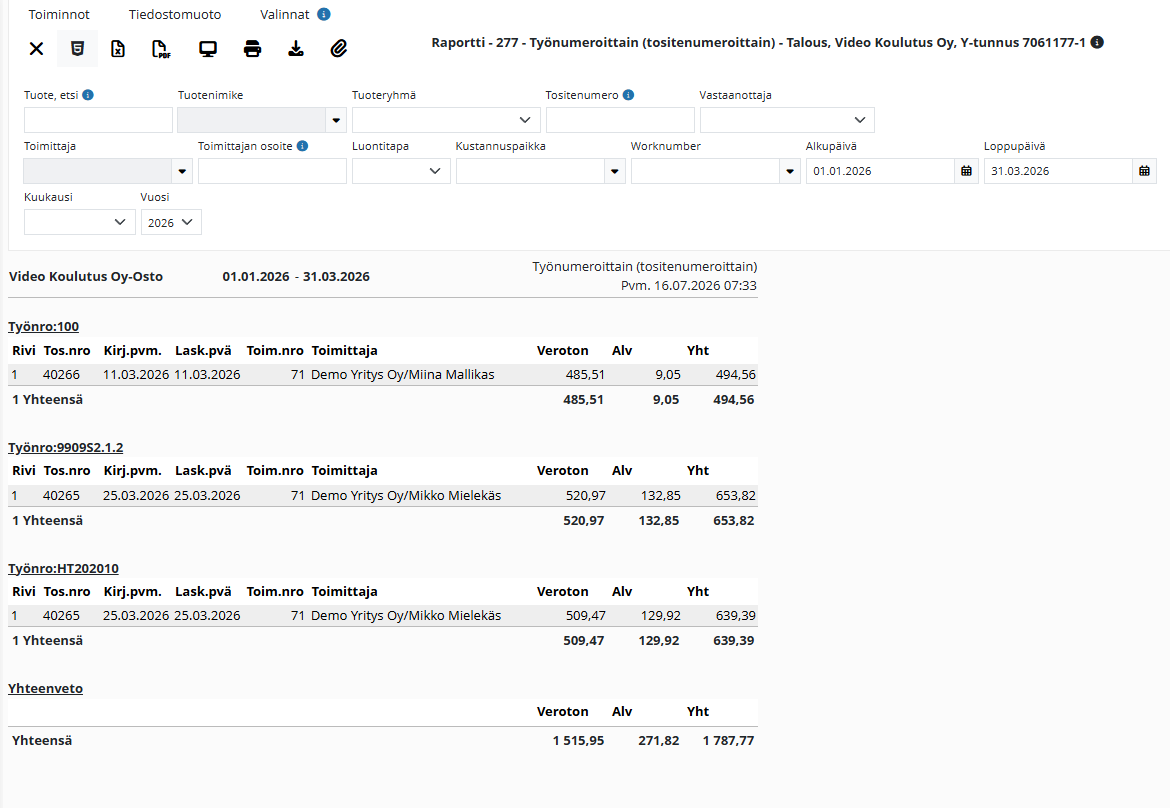The height and width of the screenshot is (808, 1170).
Task: Open the Tiedostomuoto menu
Action: [175, 14]
